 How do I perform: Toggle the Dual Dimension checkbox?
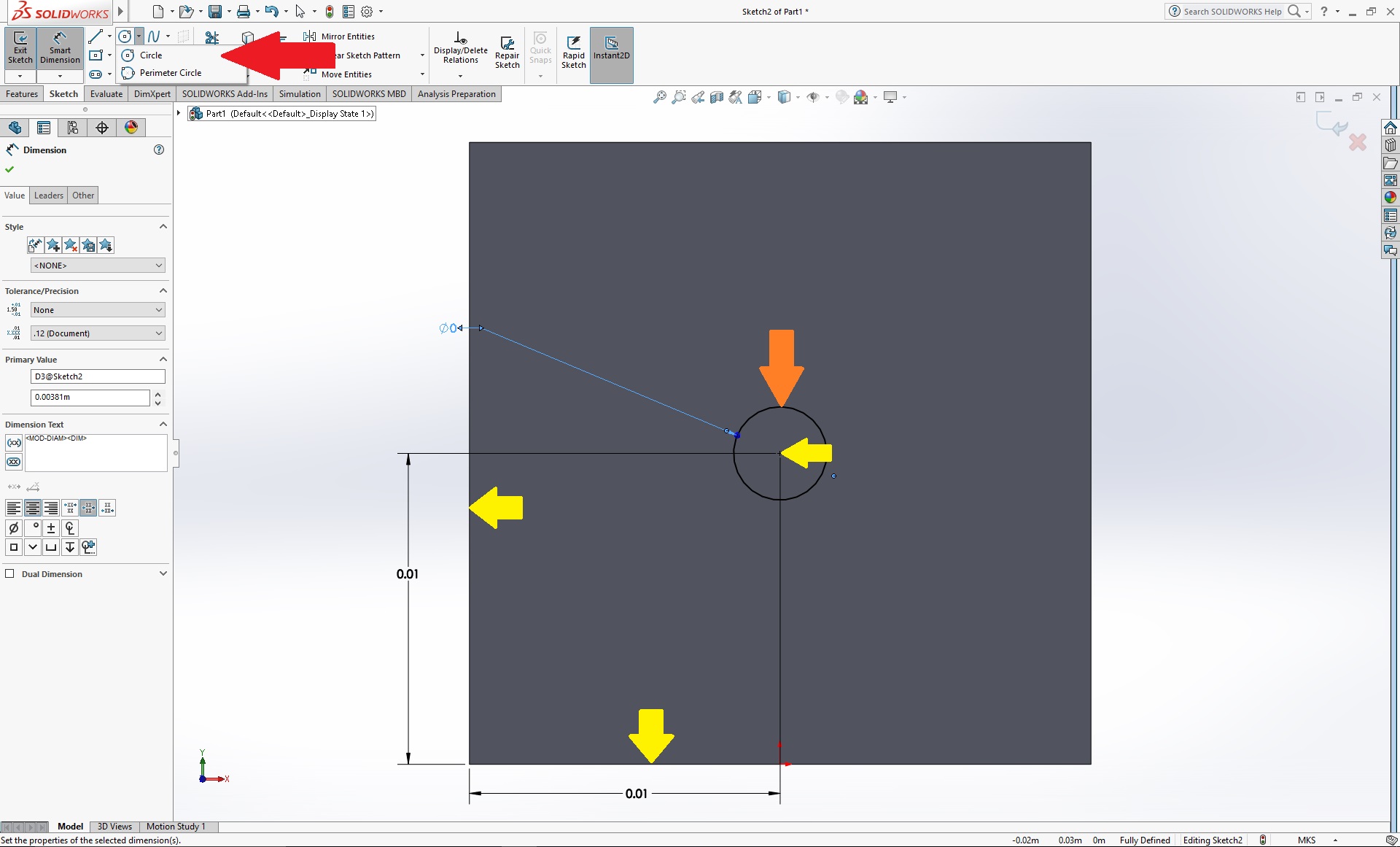point(12,573)
